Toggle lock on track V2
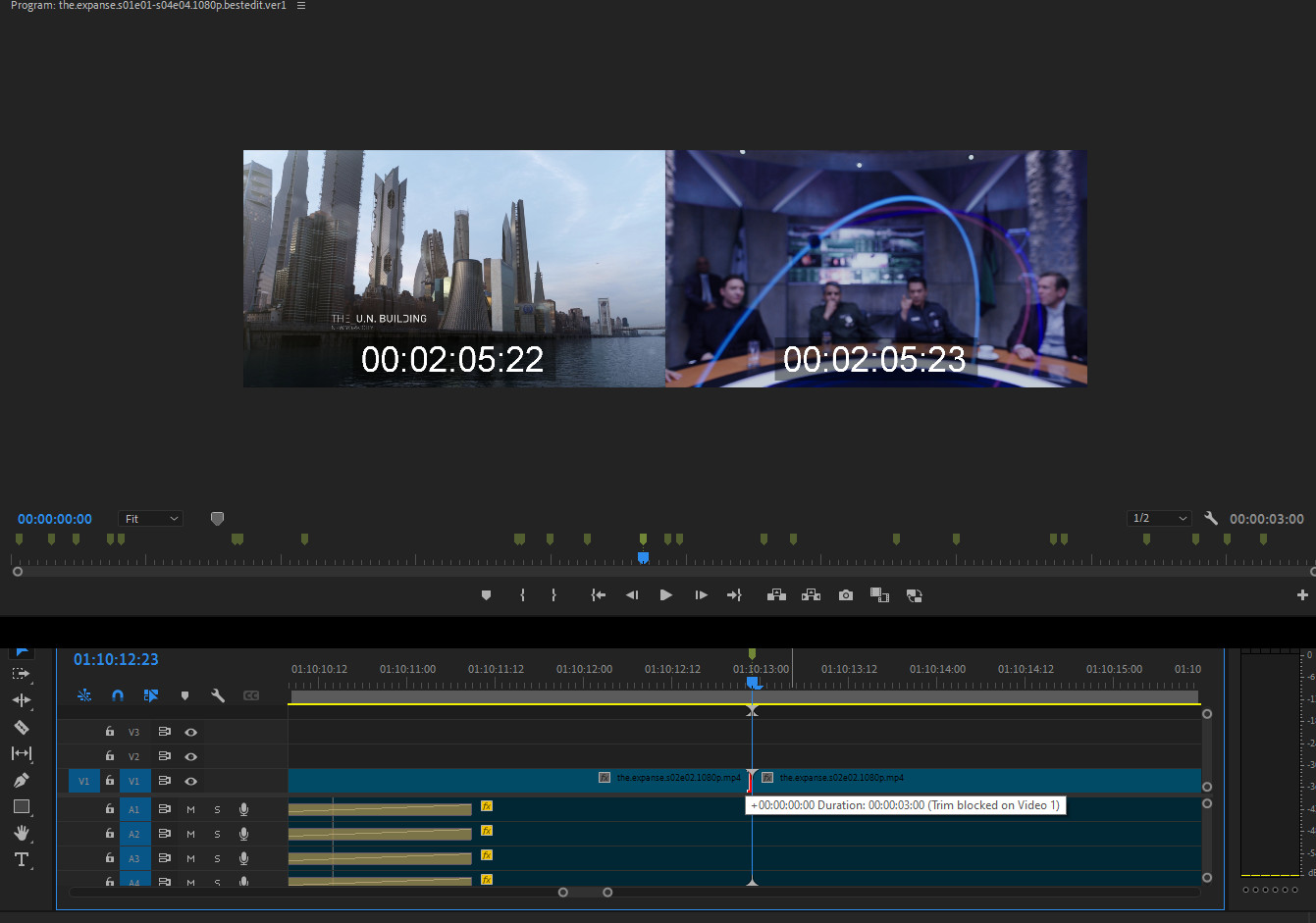1316x923 pixels. (x=110, y=756)
